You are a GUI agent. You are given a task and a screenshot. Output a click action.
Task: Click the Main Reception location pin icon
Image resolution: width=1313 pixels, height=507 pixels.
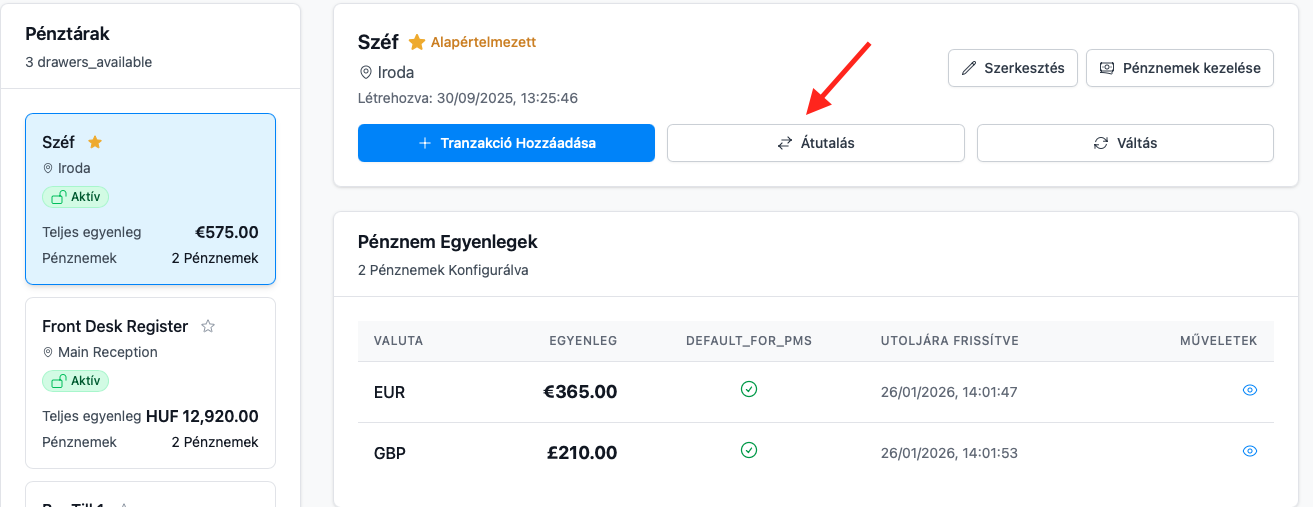(48, 353)
